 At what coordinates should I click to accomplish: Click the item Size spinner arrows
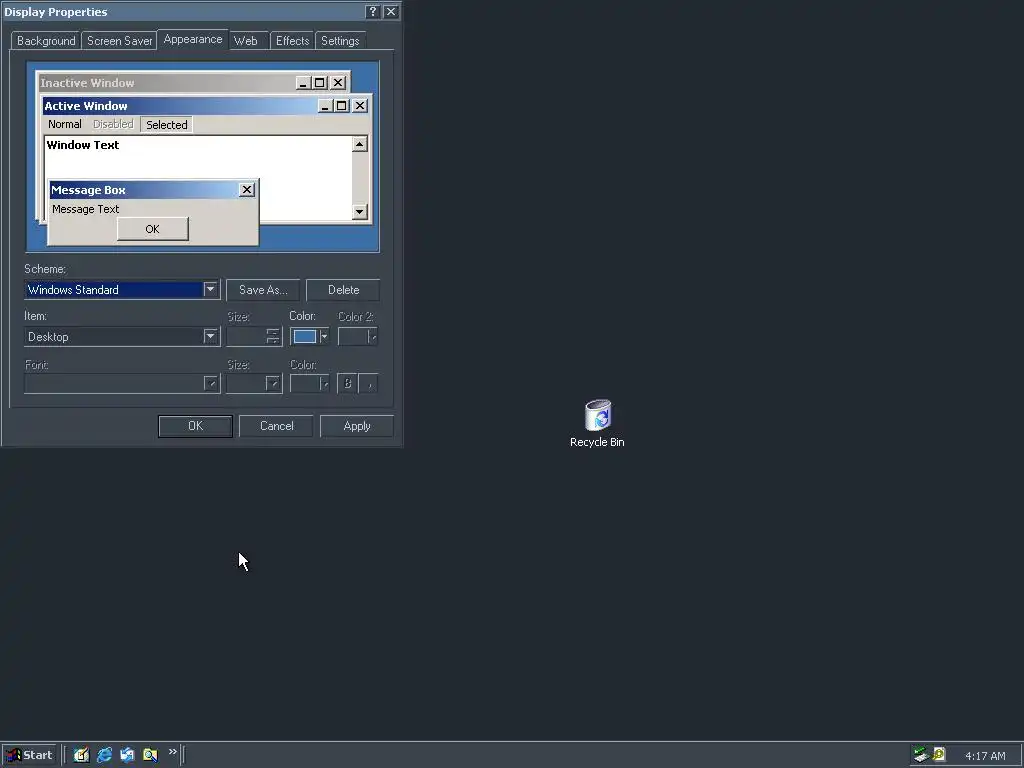pyautogui.click(x=273, y=336)
